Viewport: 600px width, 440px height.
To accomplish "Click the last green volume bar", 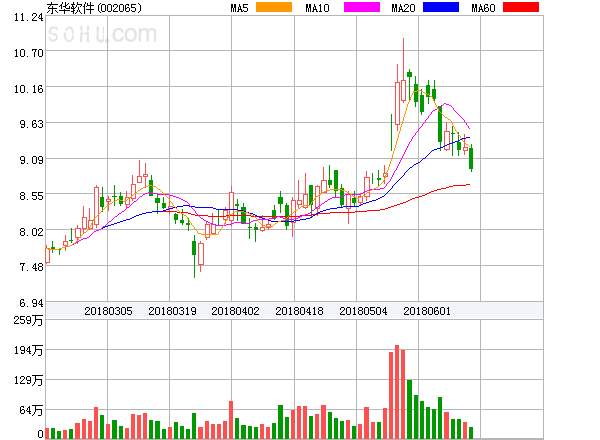I will point(471,433).
